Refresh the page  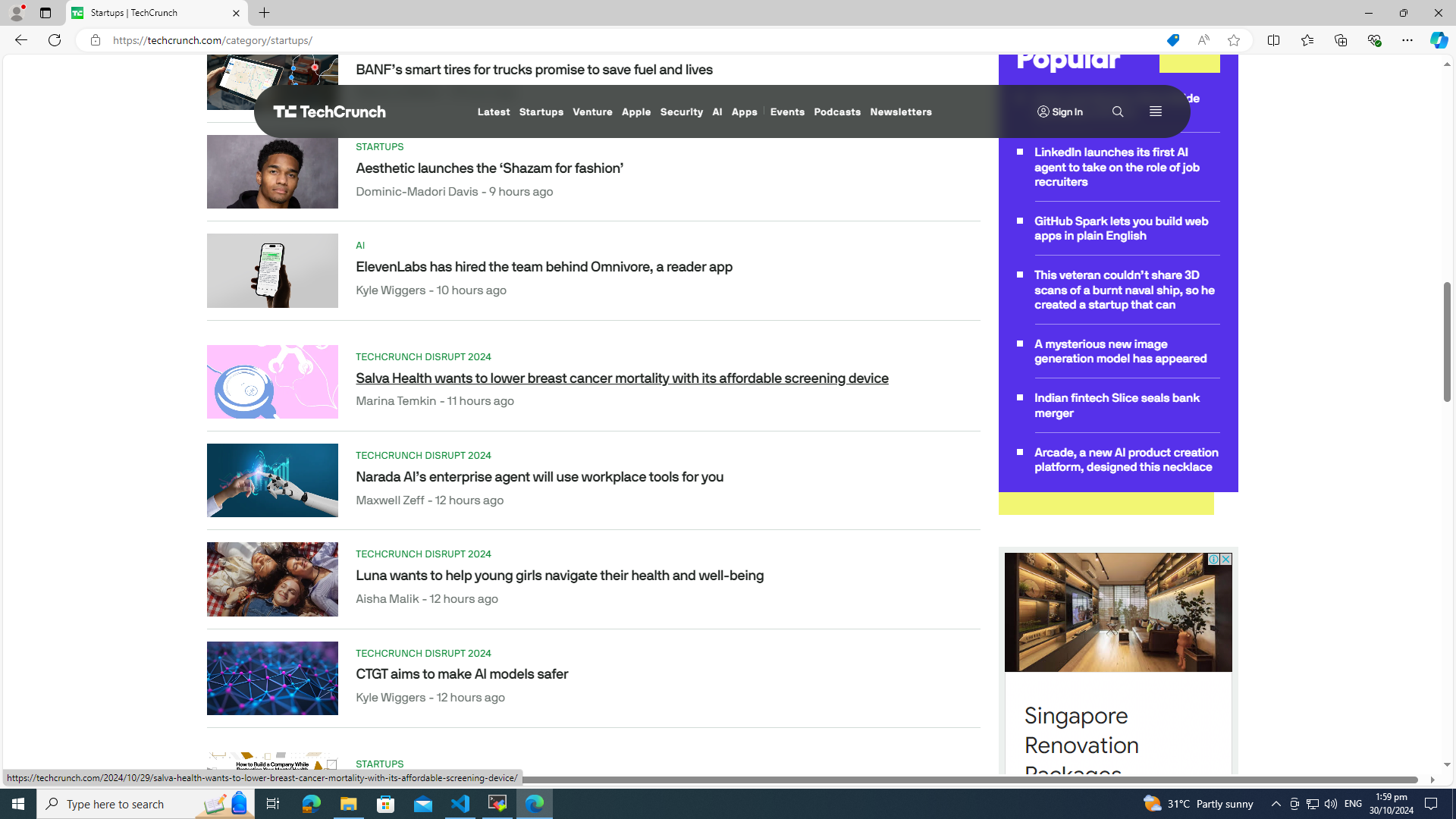click(55, 40)
